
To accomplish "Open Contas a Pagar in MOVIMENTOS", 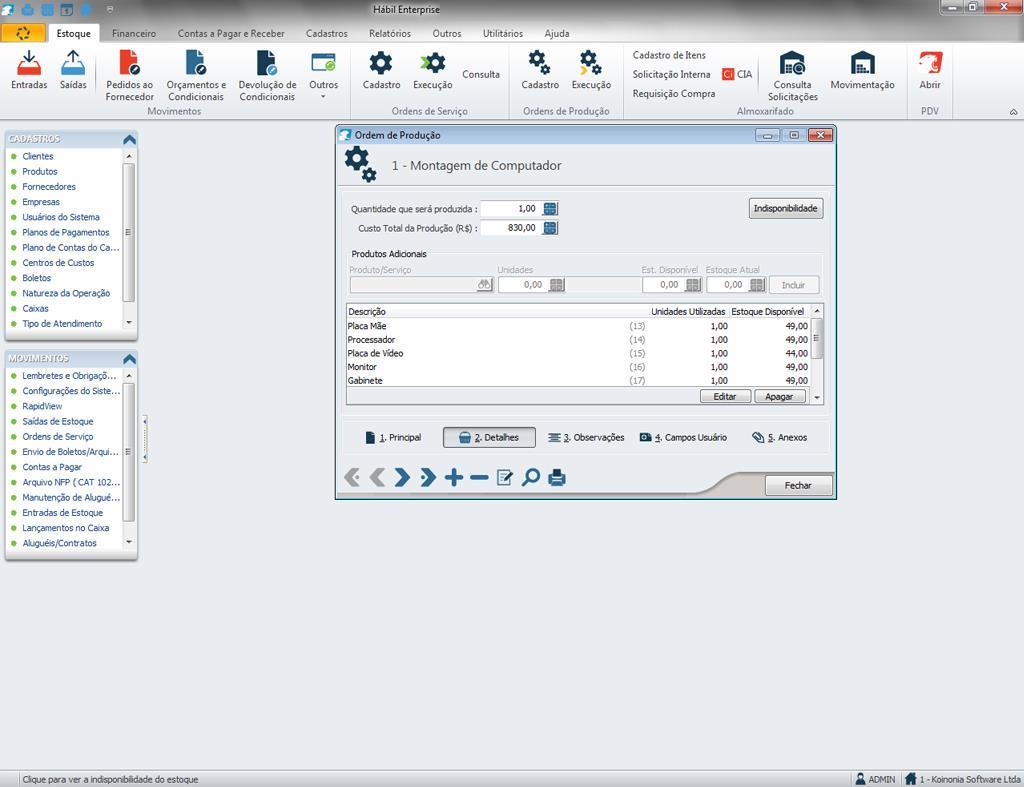I will (x=52, y=467).
